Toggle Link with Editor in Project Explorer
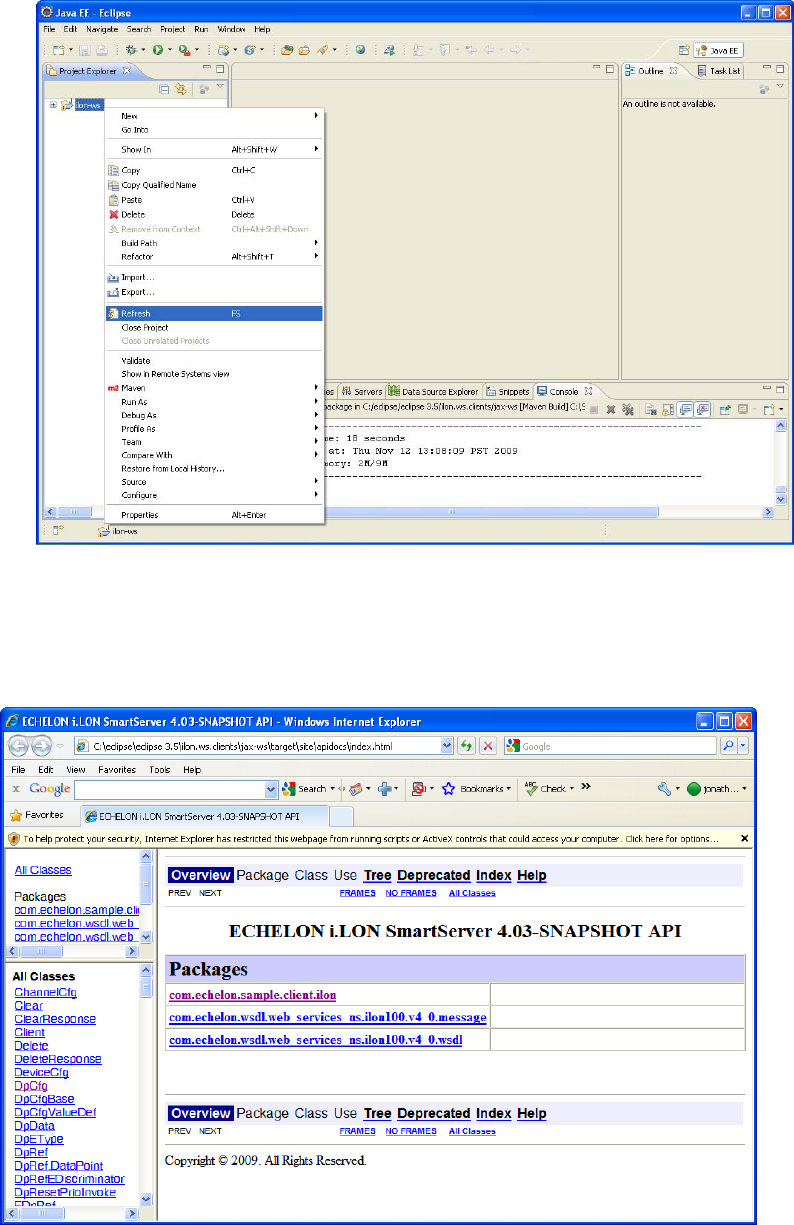The image size is (794, 1225). coord(181,89)
